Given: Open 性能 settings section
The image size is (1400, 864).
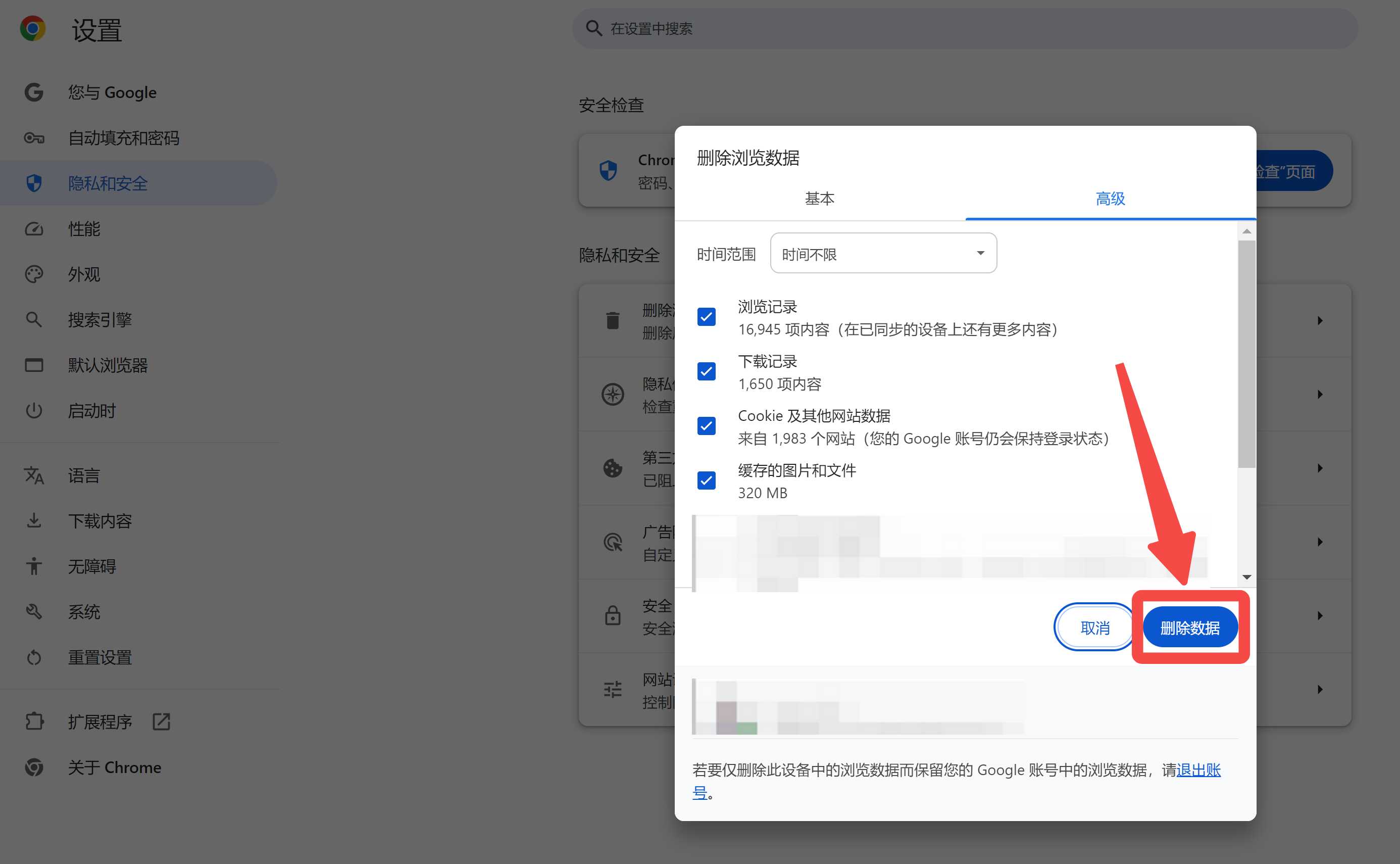Looking at the screenshot, I should click(139, 229).
